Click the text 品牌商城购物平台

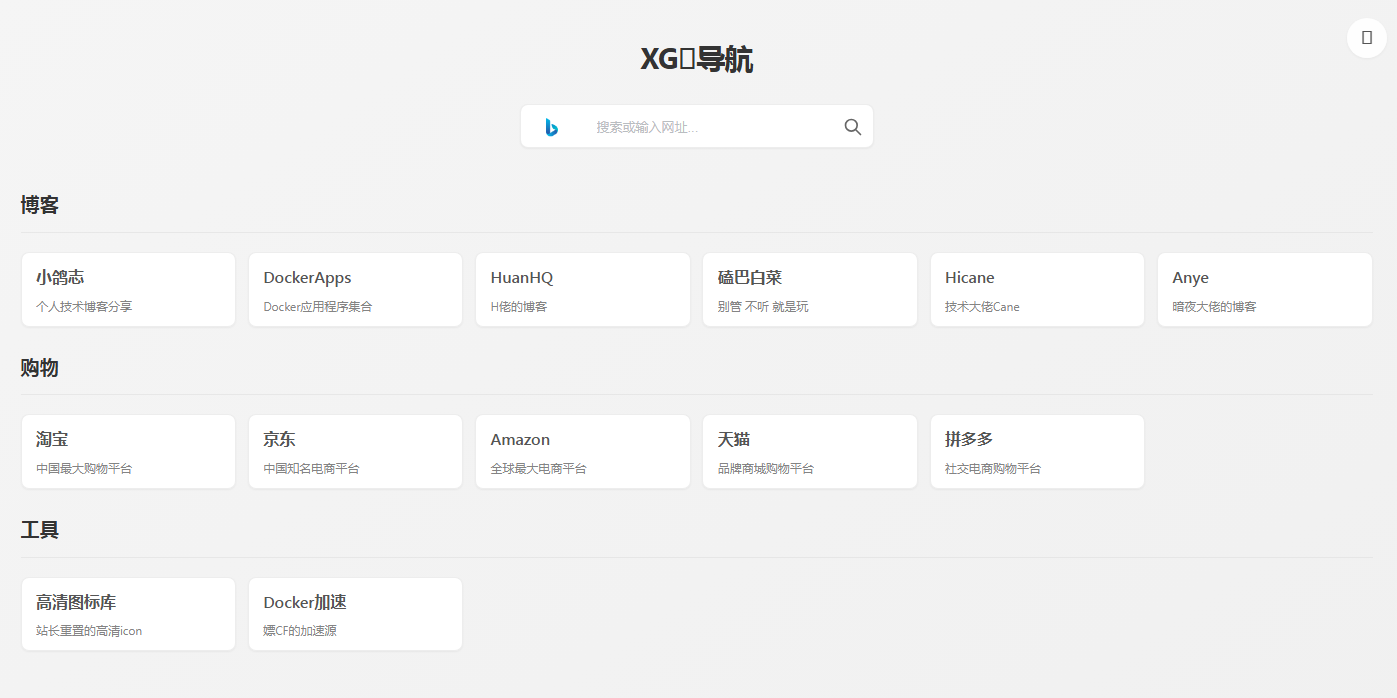coord(766,469)
